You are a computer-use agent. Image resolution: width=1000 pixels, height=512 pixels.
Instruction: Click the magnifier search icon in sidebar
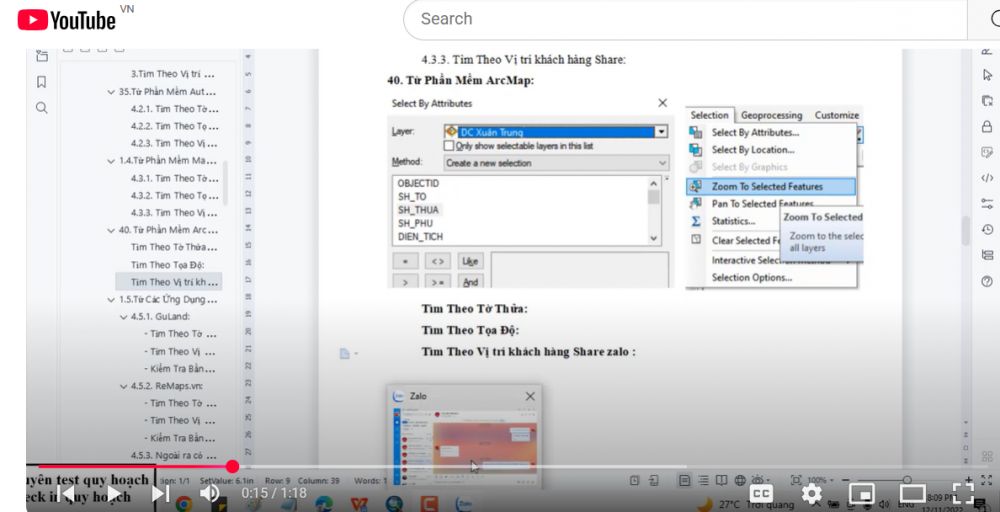coord(41,107)
